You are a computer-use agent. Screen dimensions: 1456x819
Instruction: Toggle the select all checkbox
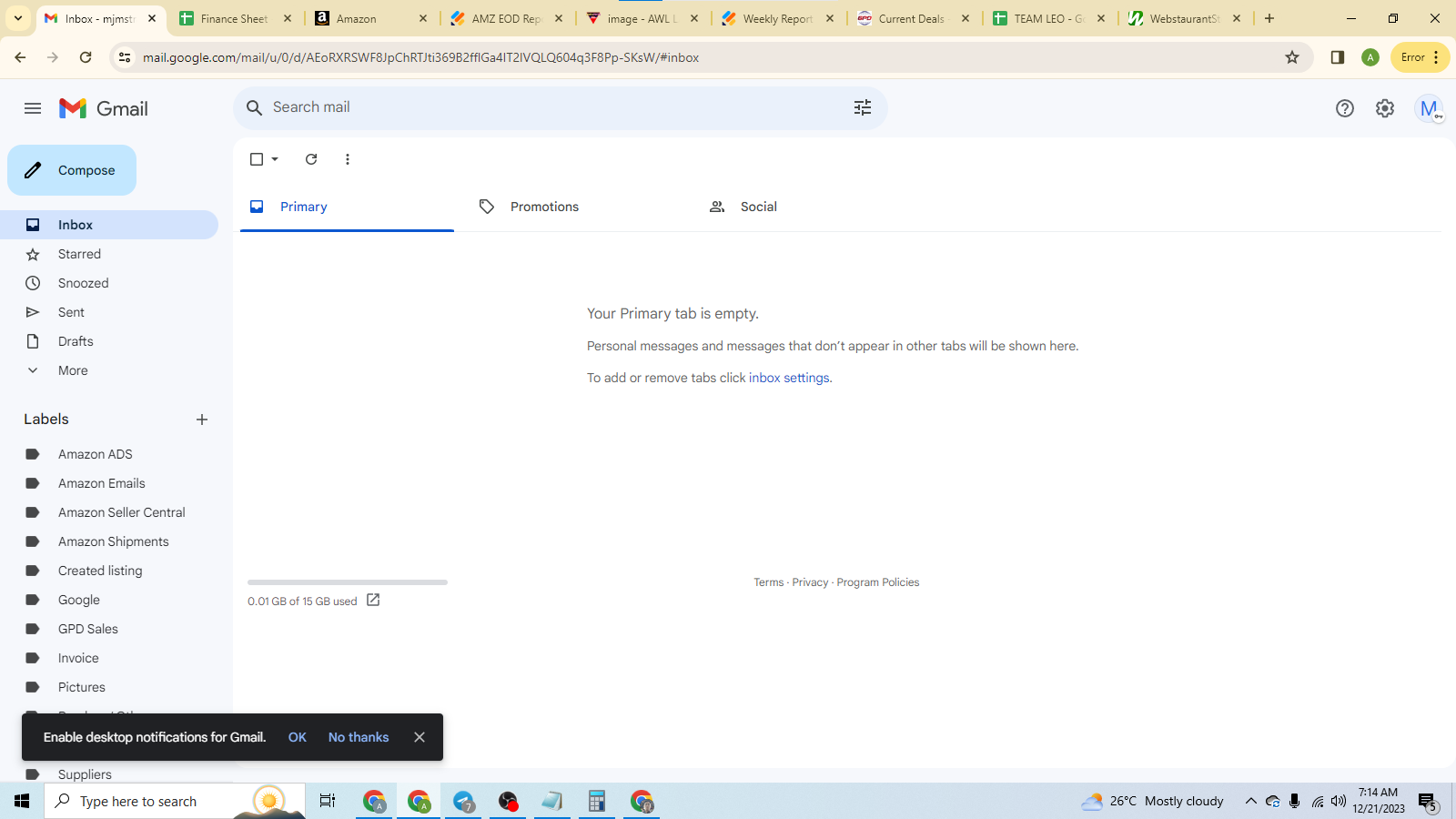click(257, 159)
